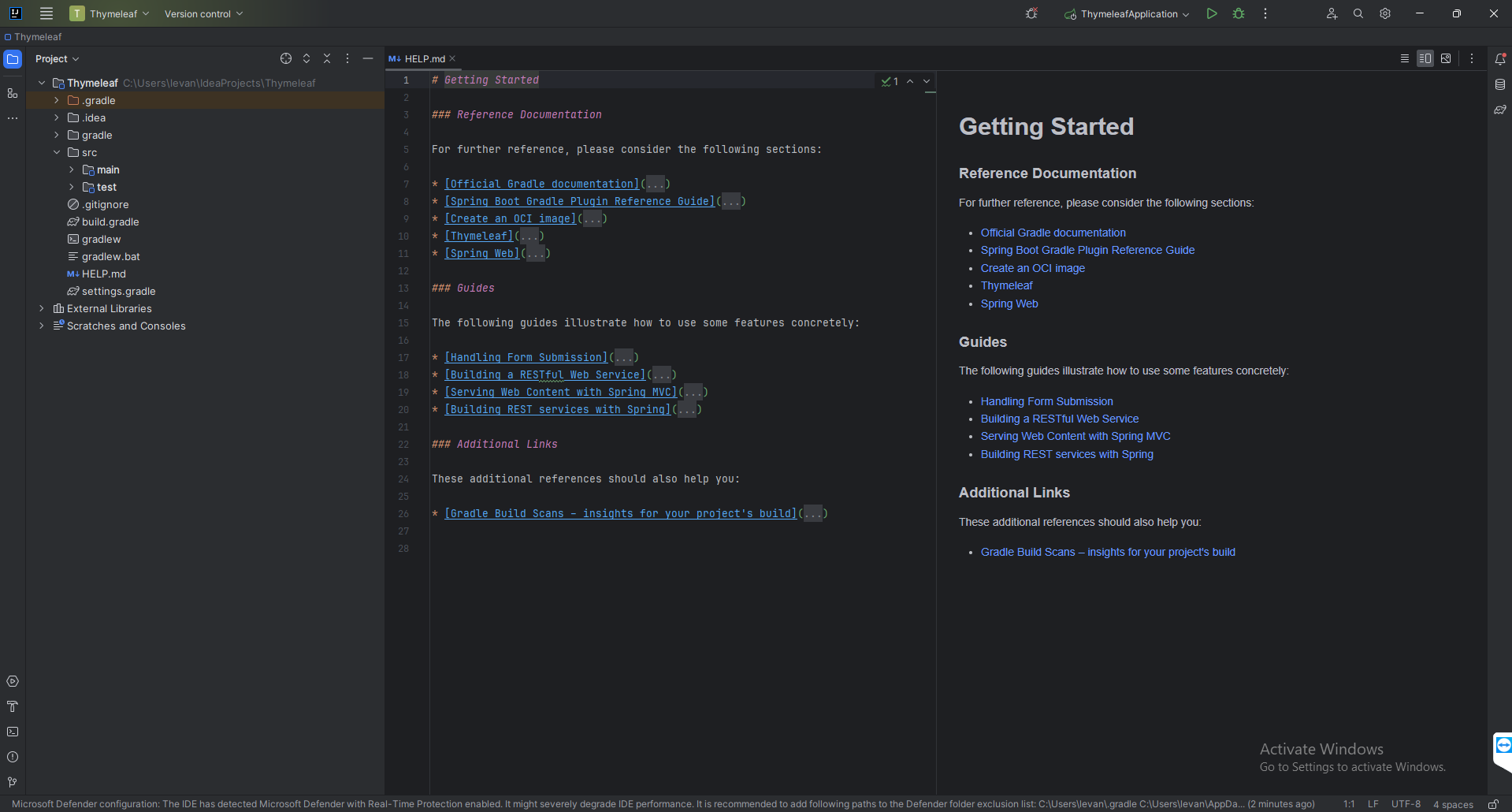
Task: Open Problems tool window icon
Action: point(13,757)
